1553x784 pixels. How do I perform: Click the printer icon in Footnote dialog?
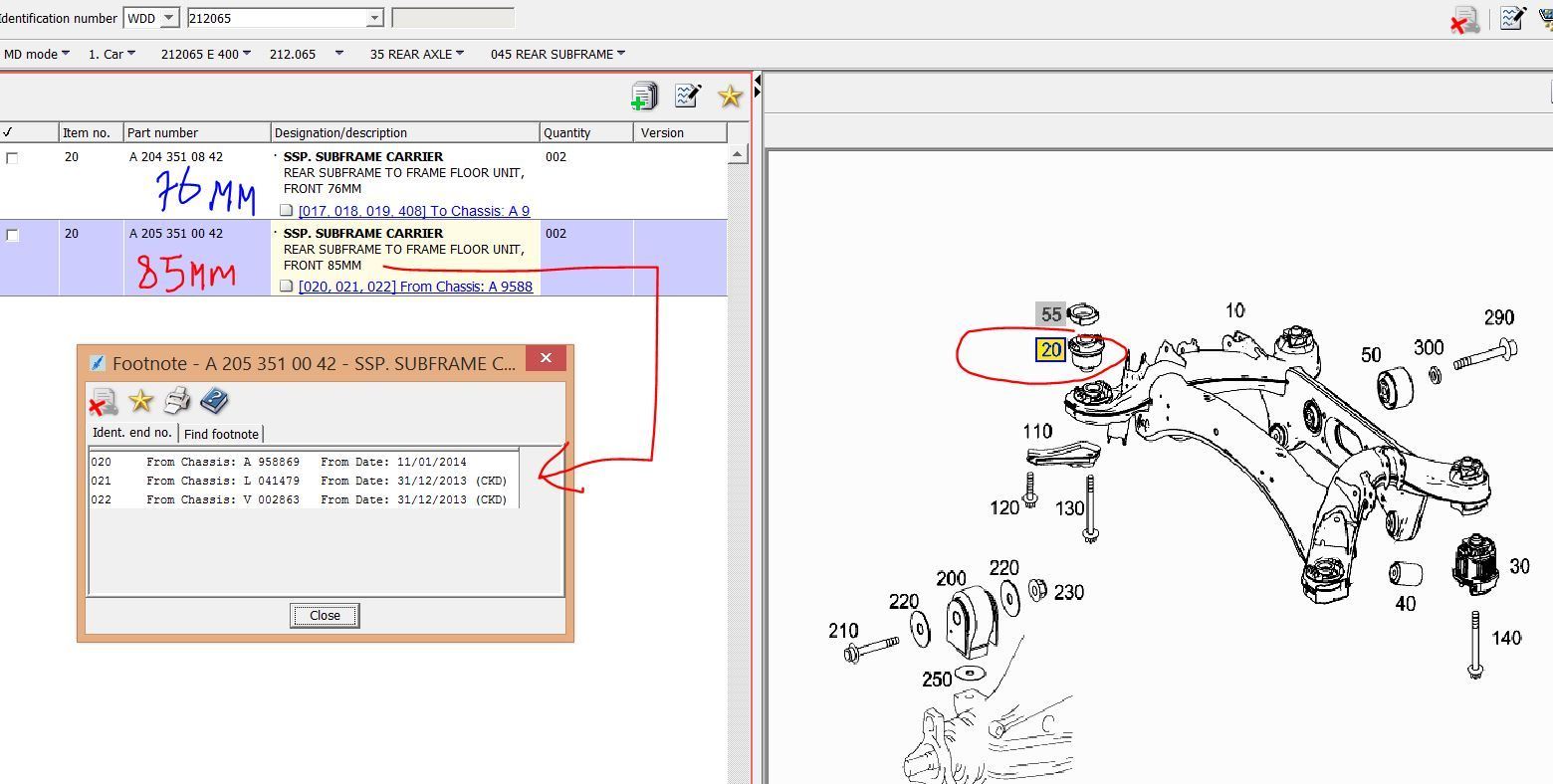click(177, 401)
